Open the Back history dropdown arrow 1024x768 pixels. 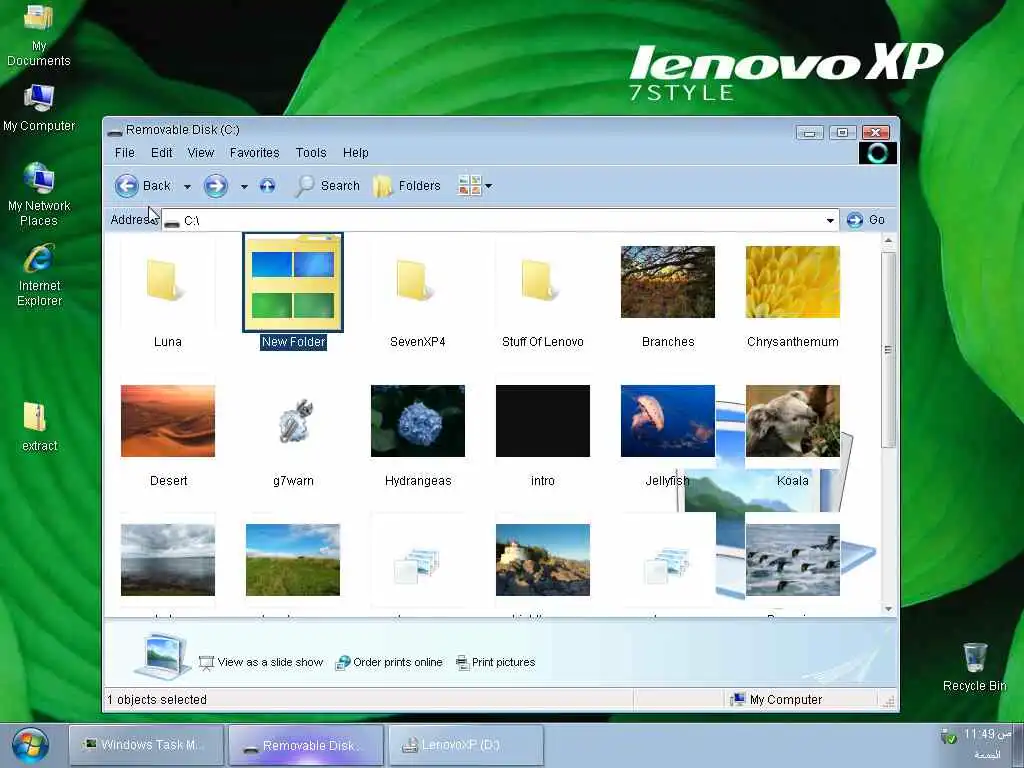pos(187,187)
